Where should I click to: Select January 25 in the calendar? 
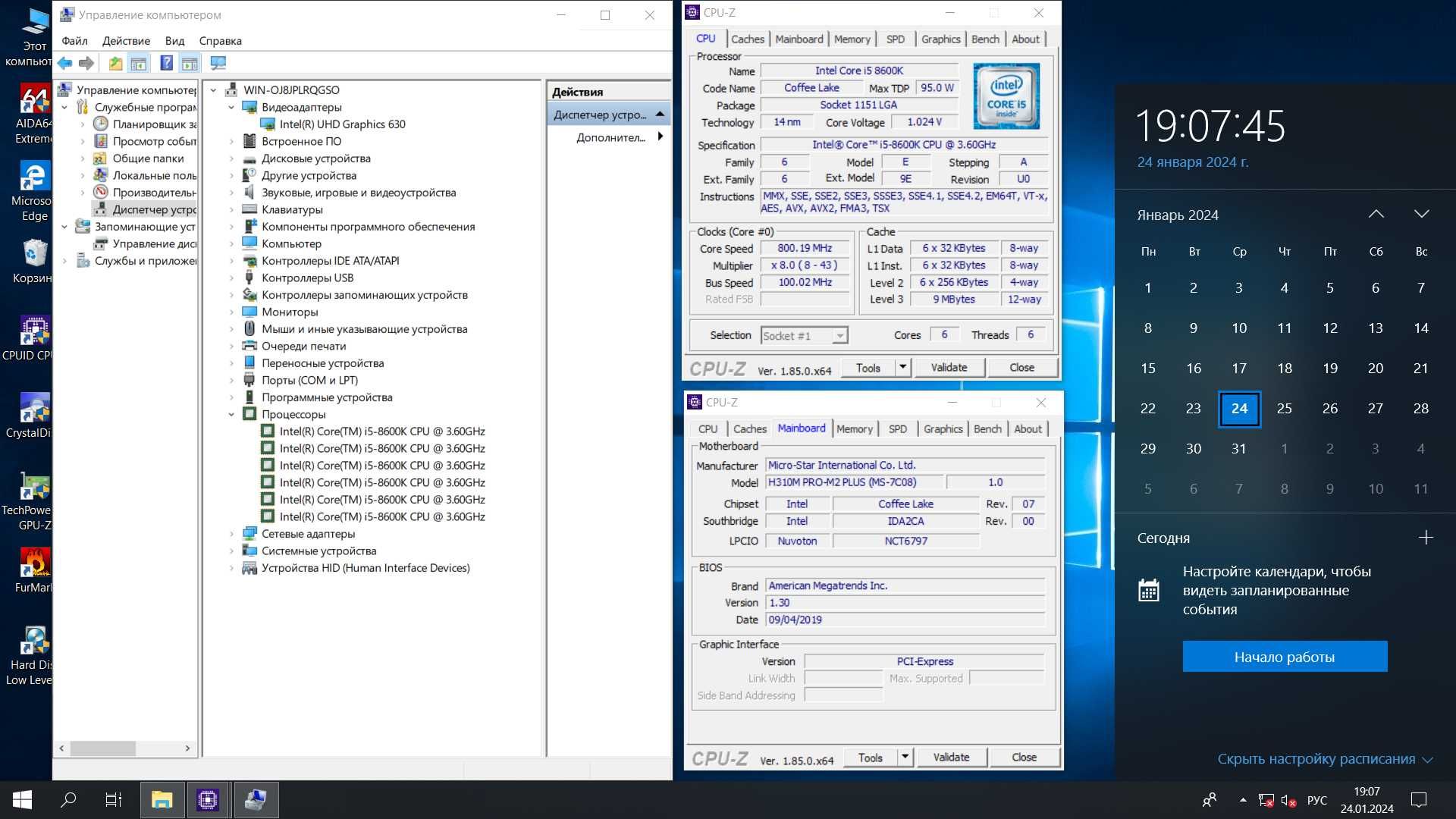pos(1285,409)
